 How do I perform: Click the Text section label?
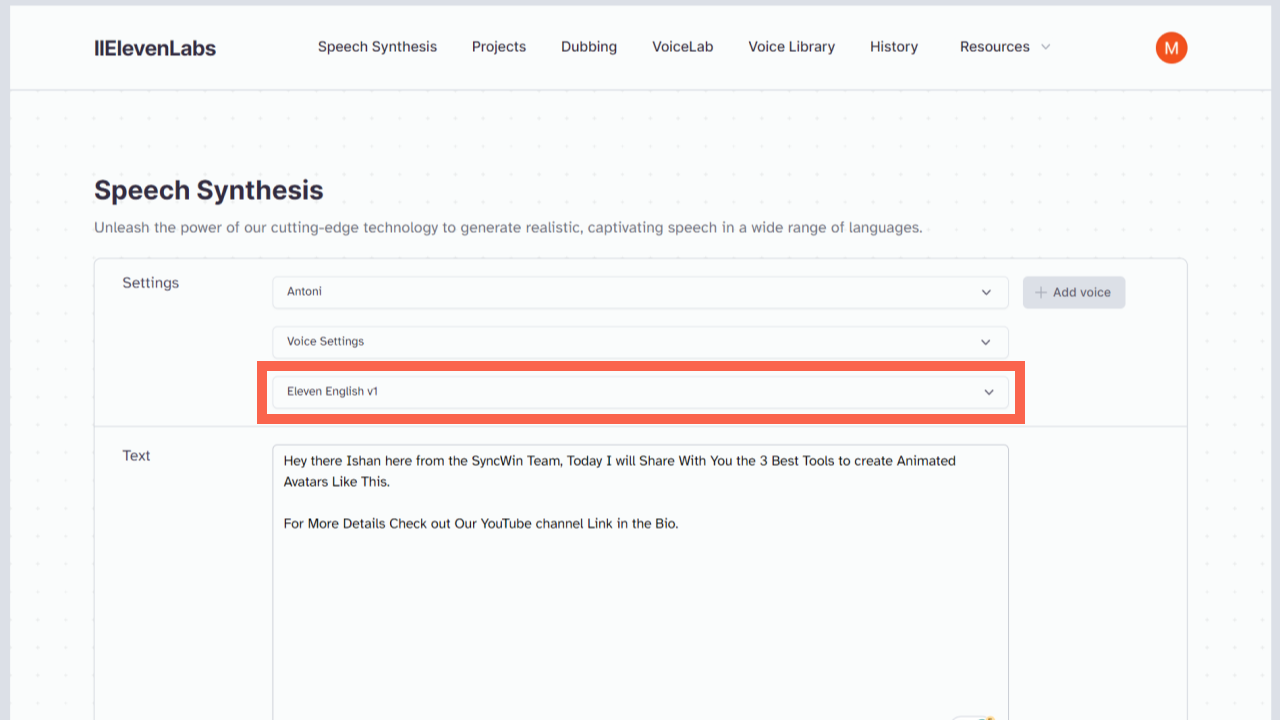(137, 456)
